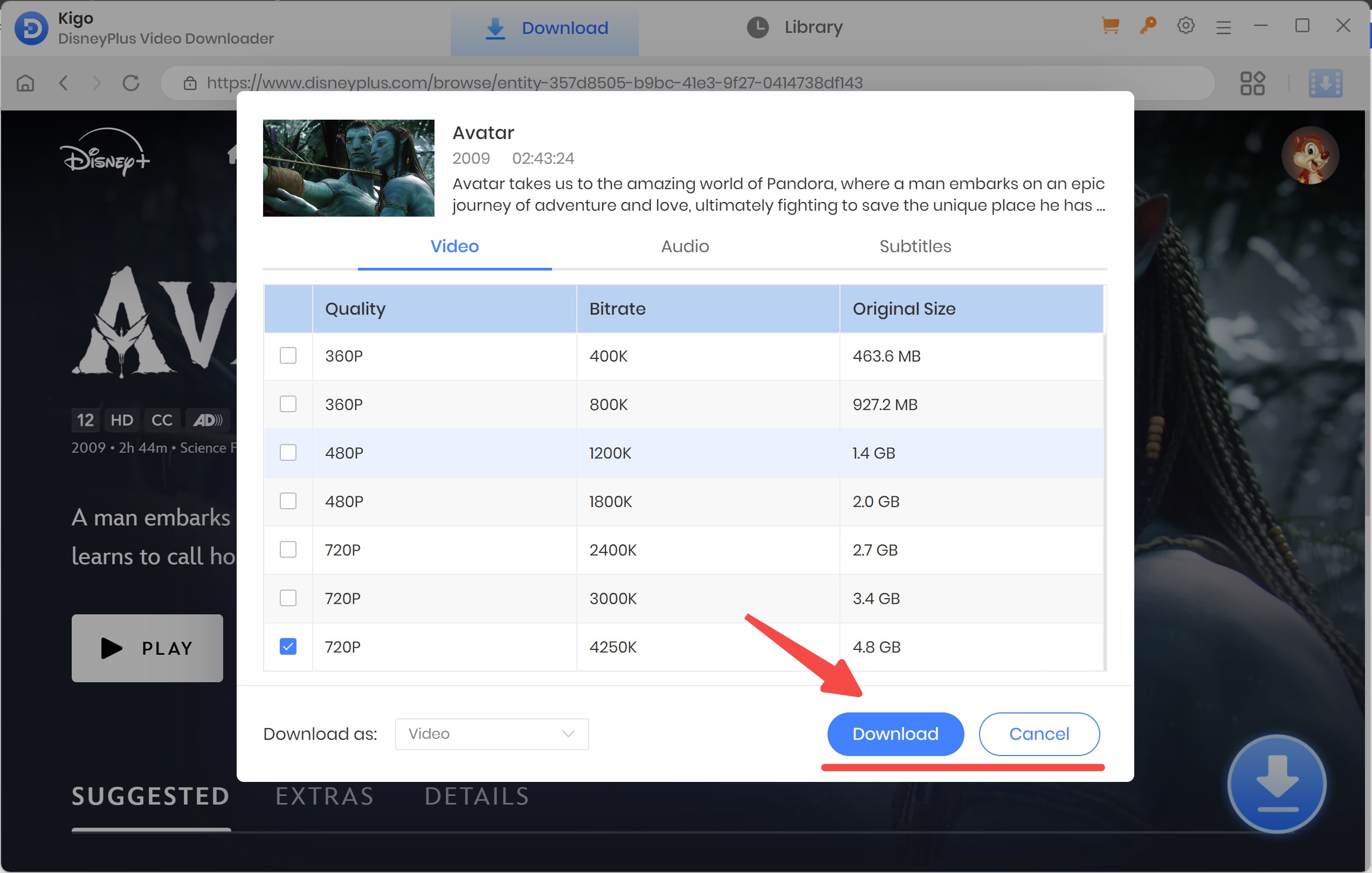Reload the page with refresh icon
1372x873 pixels.
[x=131, y=83]
